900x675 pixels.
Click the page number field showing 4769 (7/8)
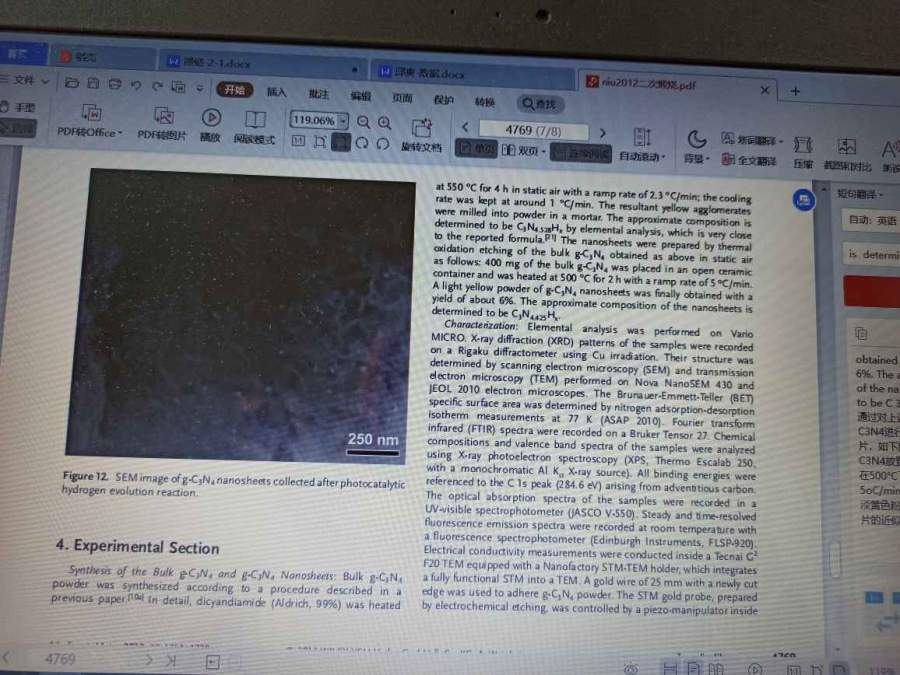pyautogui.click(x=533, y=130)
